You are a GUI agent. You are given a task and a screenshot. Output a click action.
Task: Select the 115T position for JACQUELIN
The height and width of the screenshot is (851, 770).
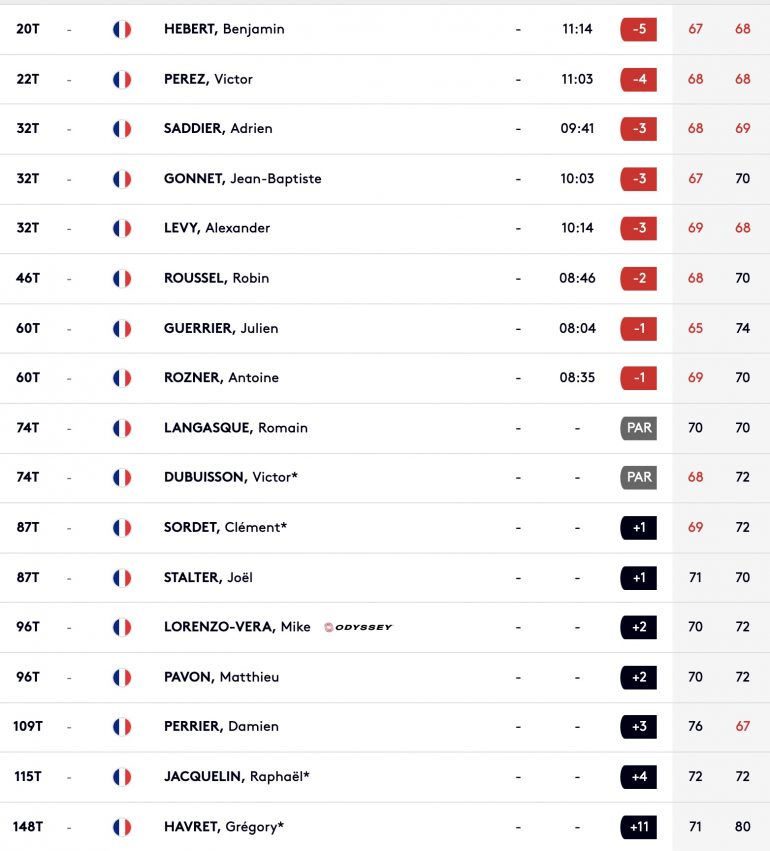coord(28,777)
